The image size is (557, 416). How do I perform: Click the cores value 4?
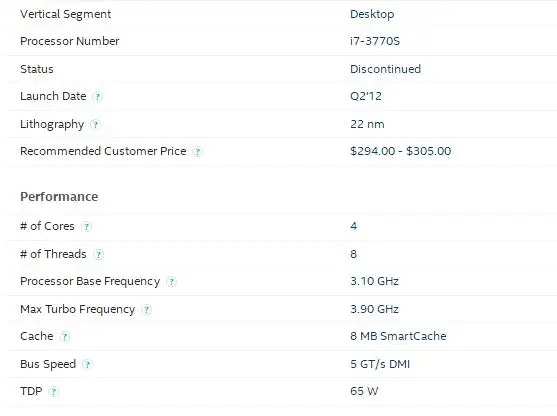click(x=354, y=226)
